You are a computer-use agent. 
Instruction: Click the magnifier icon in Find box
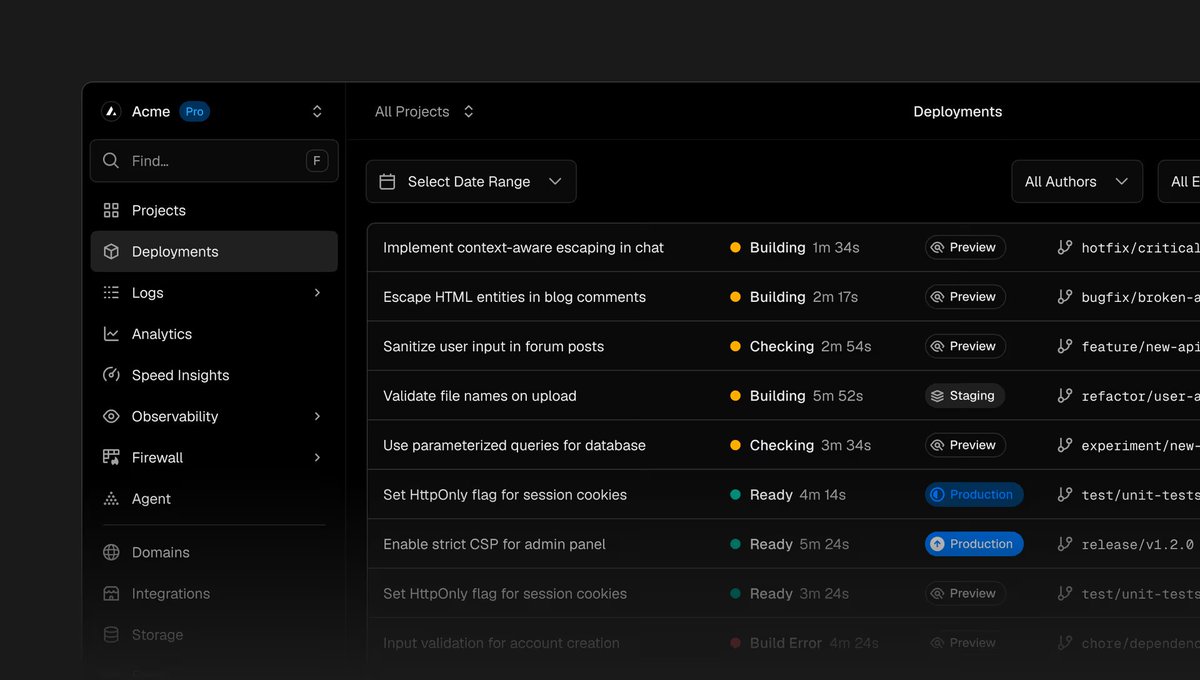point(111,161)
